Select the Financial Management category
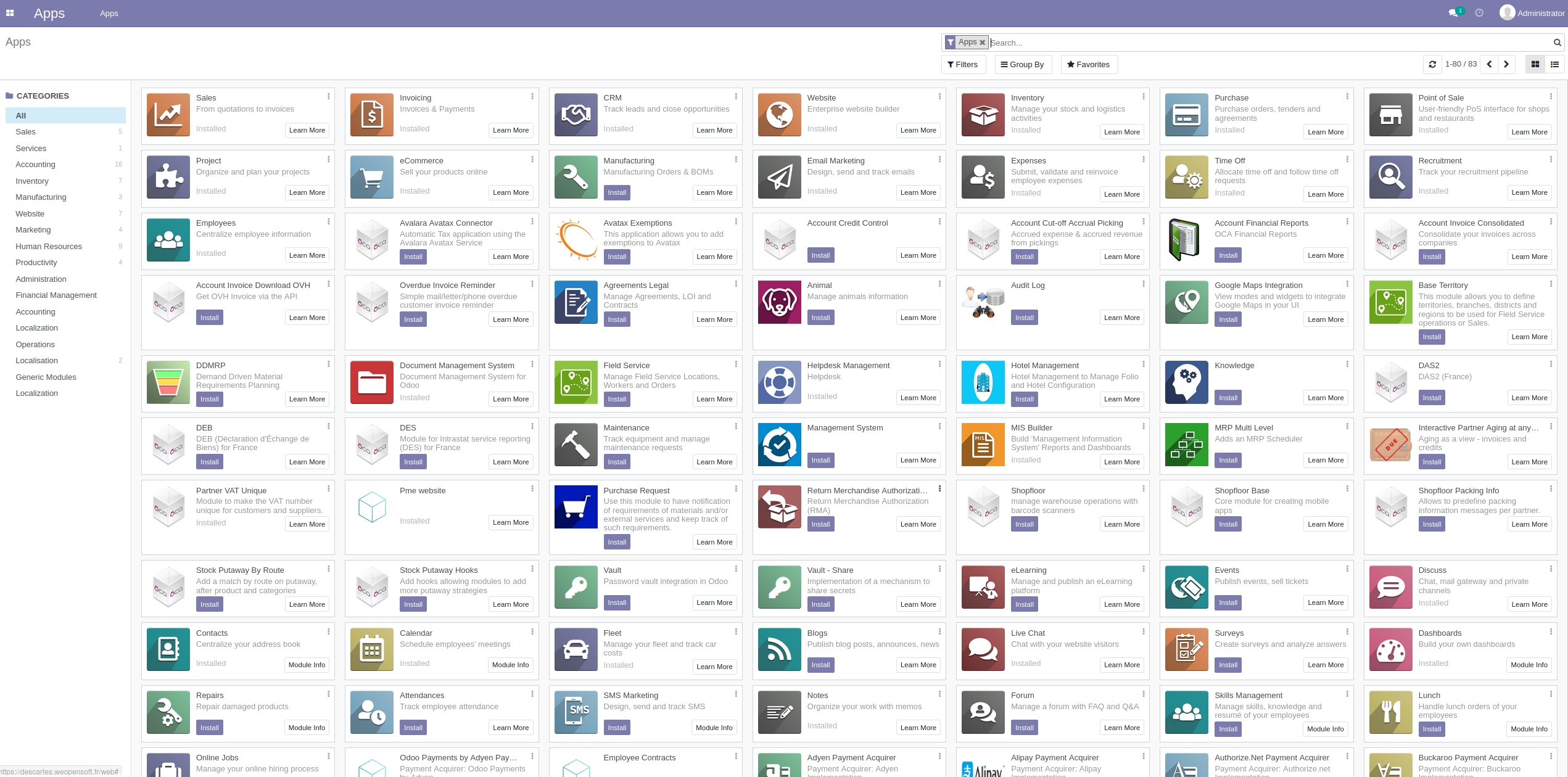The image size is (1568, 777). 65,295
